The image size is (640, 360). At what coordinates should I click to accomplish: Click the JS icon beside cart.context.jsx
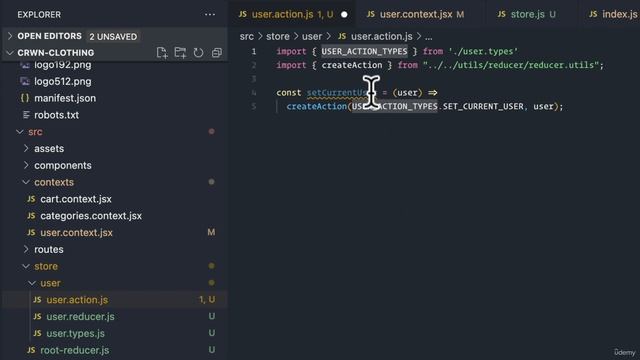click(x=31, y=199)
